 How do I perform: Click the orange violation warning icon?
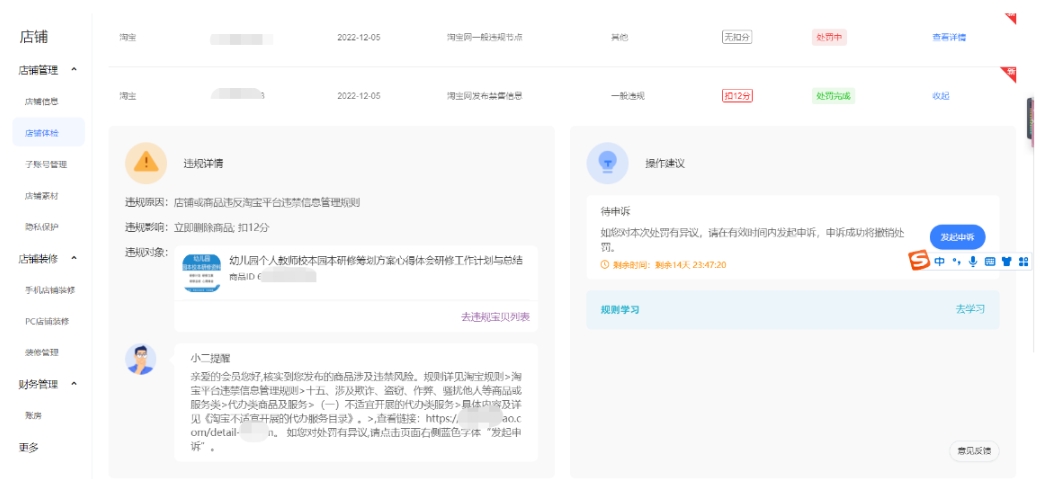(x=146, y=161)
